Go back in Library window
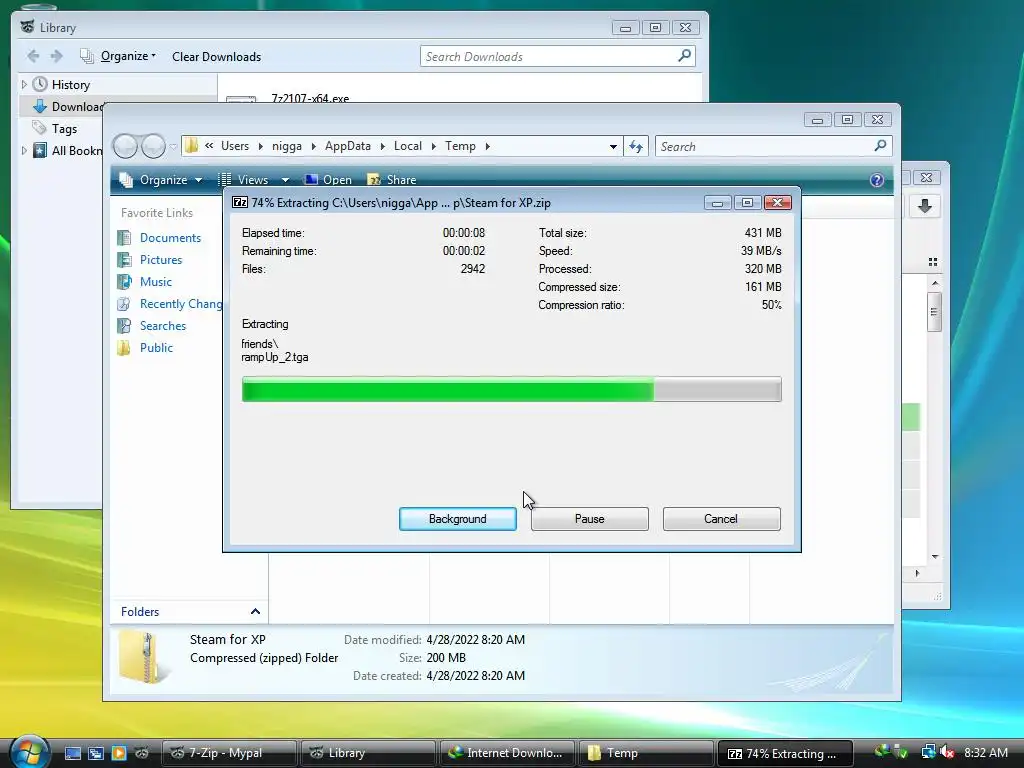 click(x=33, y=56)
